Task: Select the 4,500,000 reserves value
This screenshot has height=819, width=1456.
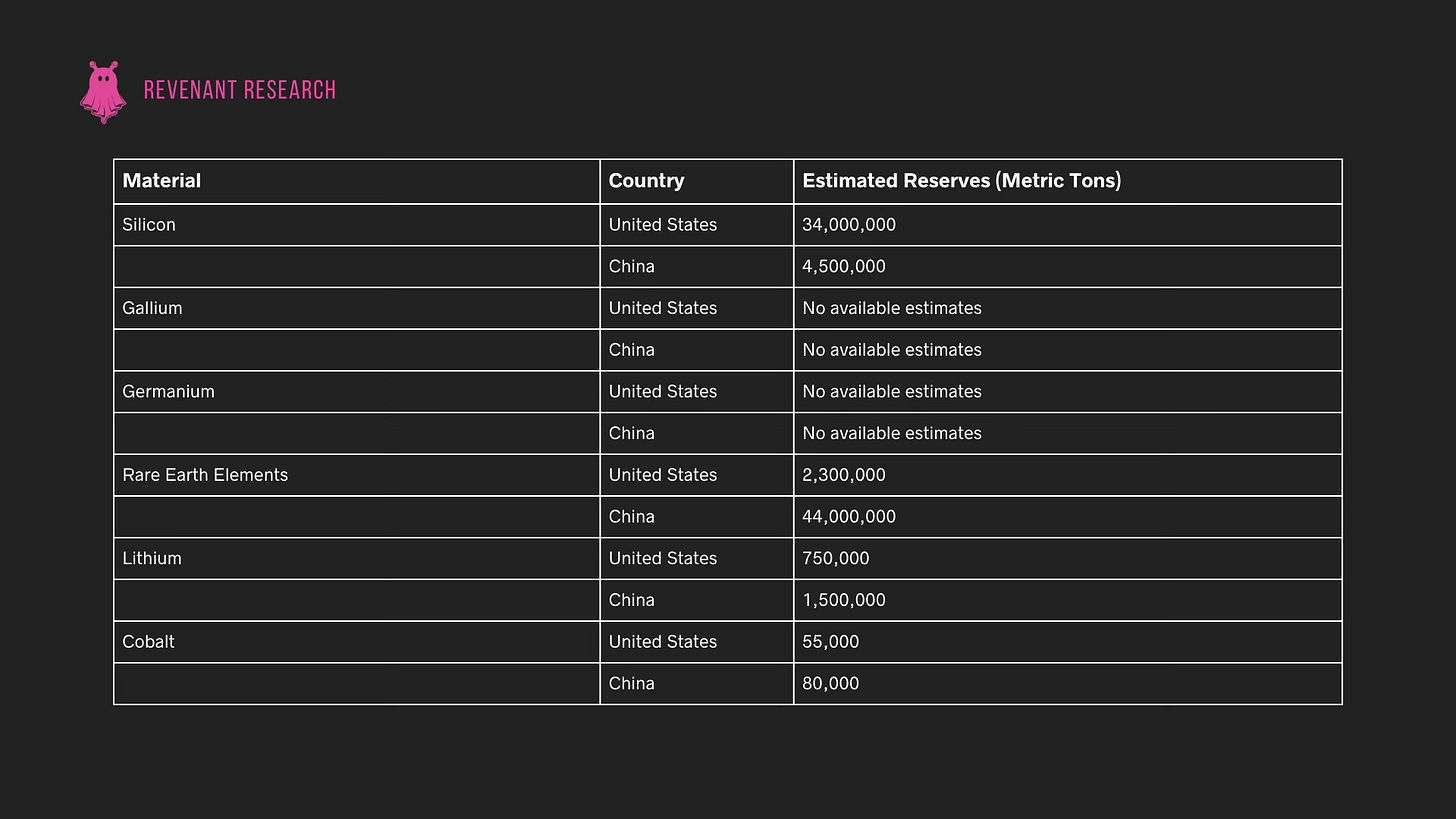Action: tap(844, 267)
